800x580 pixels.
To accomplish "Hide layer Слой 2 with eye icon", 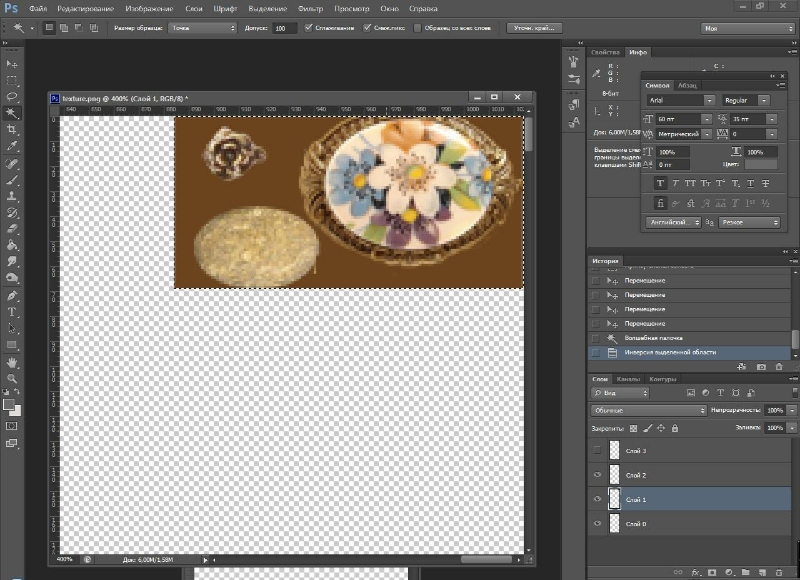I will pyautogui.click(x=597, y=474).
